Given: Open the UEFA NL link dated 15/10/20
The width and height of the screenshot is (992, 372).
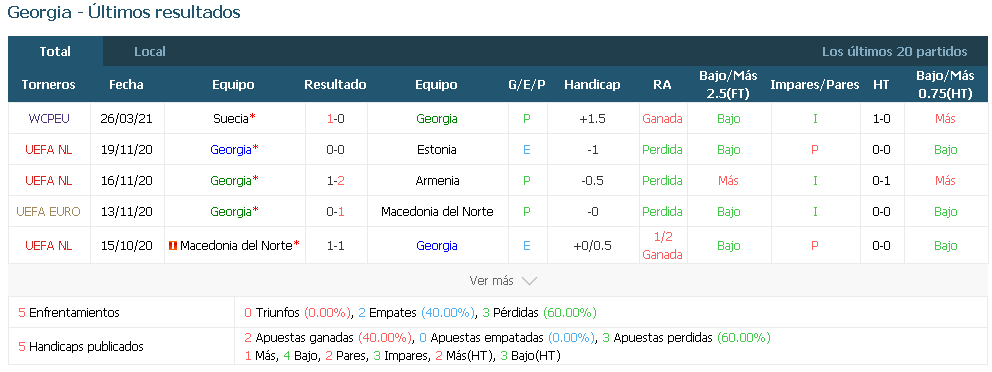Looking at the screenshot, I should click(x=49, y=245).
